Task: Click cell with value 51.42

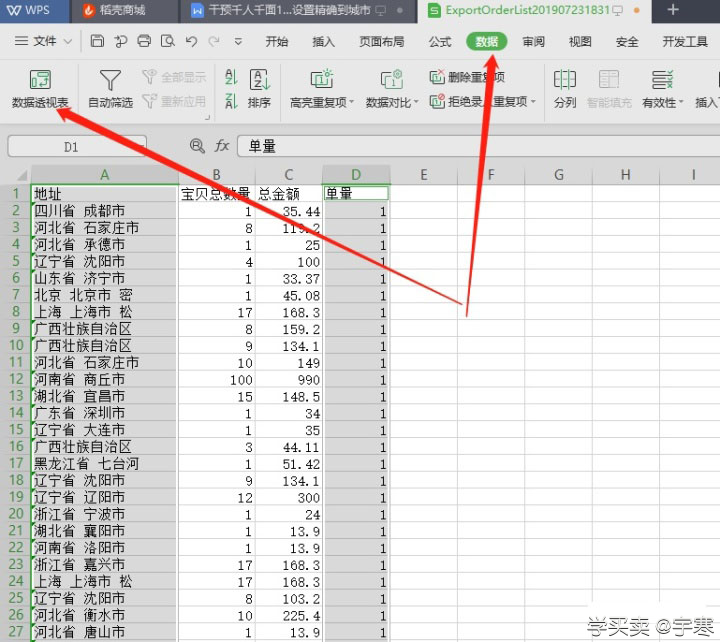Action: [x=288, y=463]
